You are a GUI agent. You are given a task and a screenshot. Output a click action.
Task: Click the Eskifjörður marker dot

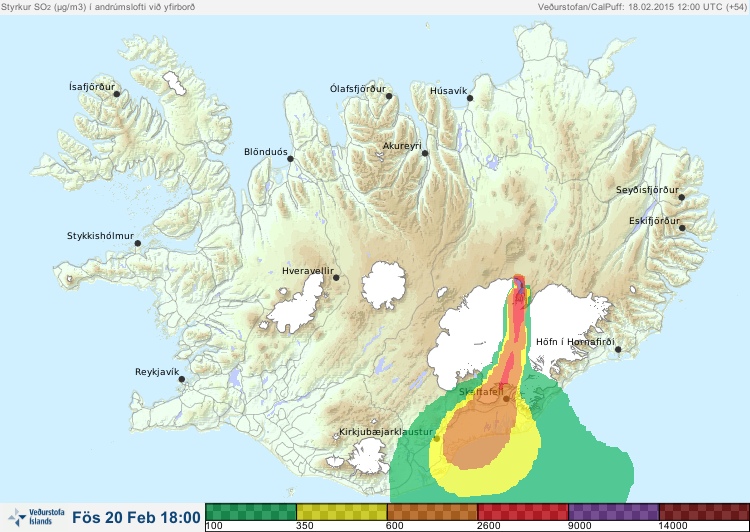682,228
